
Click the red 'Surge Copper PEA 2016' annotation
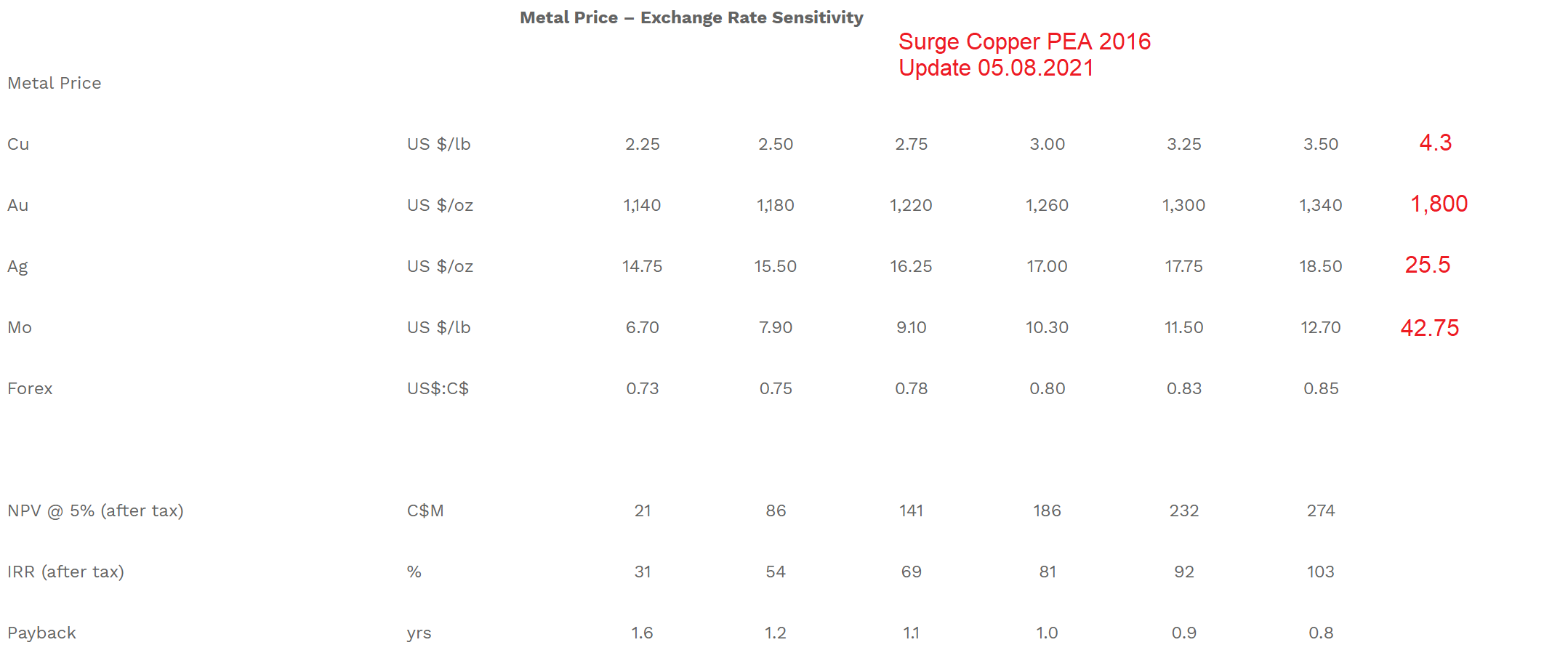click(x=1024, y=41)
